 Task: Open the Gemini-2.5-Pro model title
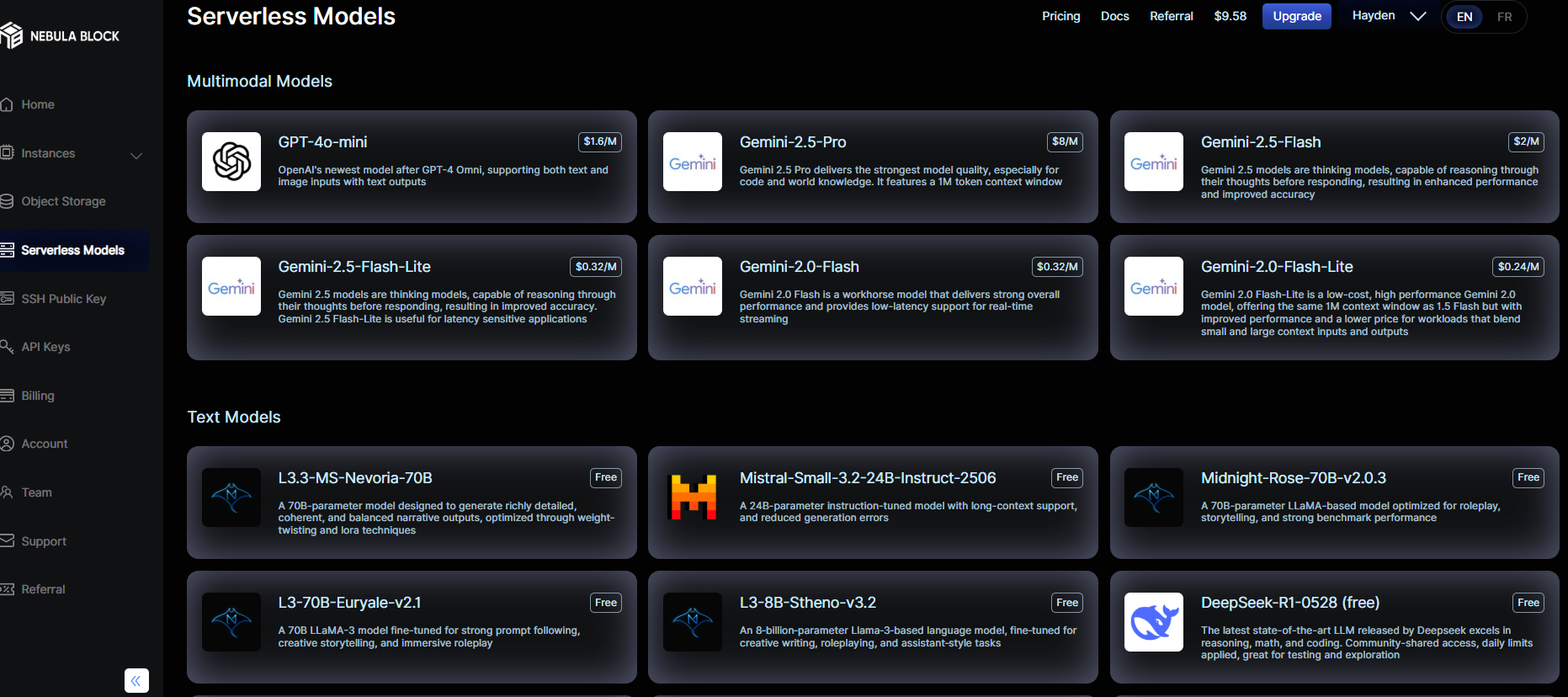click(x=793, y=142)
